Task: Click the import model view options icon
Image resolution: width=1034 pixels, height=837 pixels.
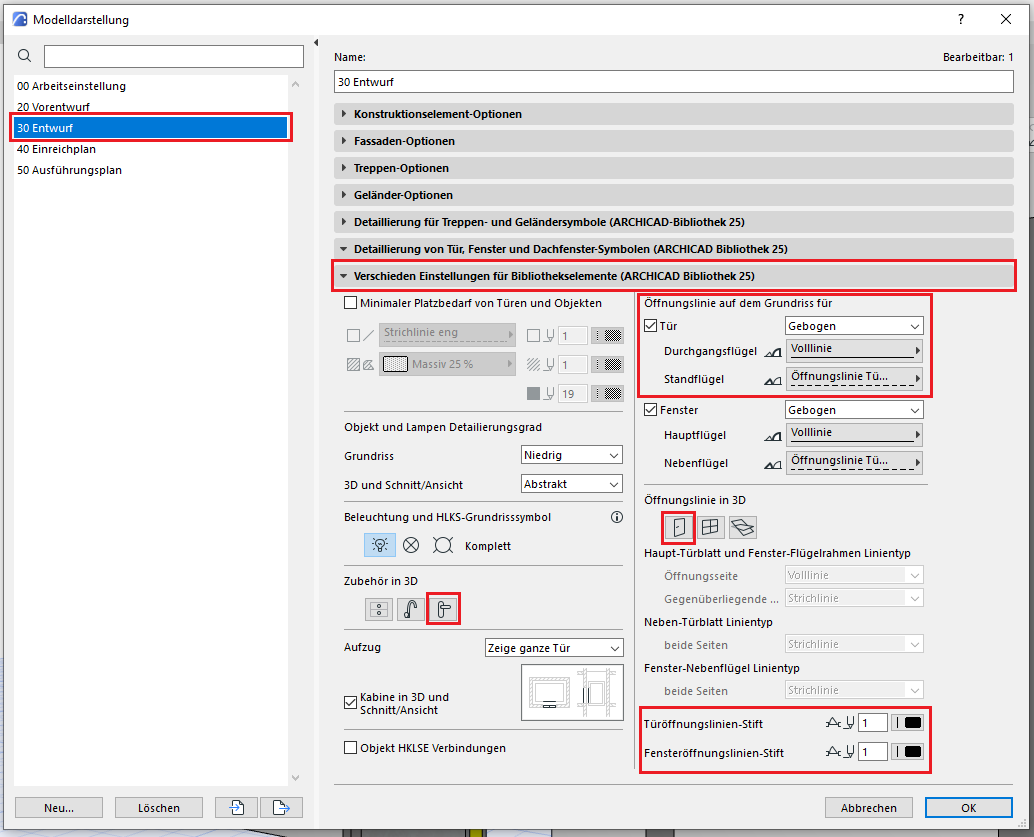Action: tap(237, 807)
